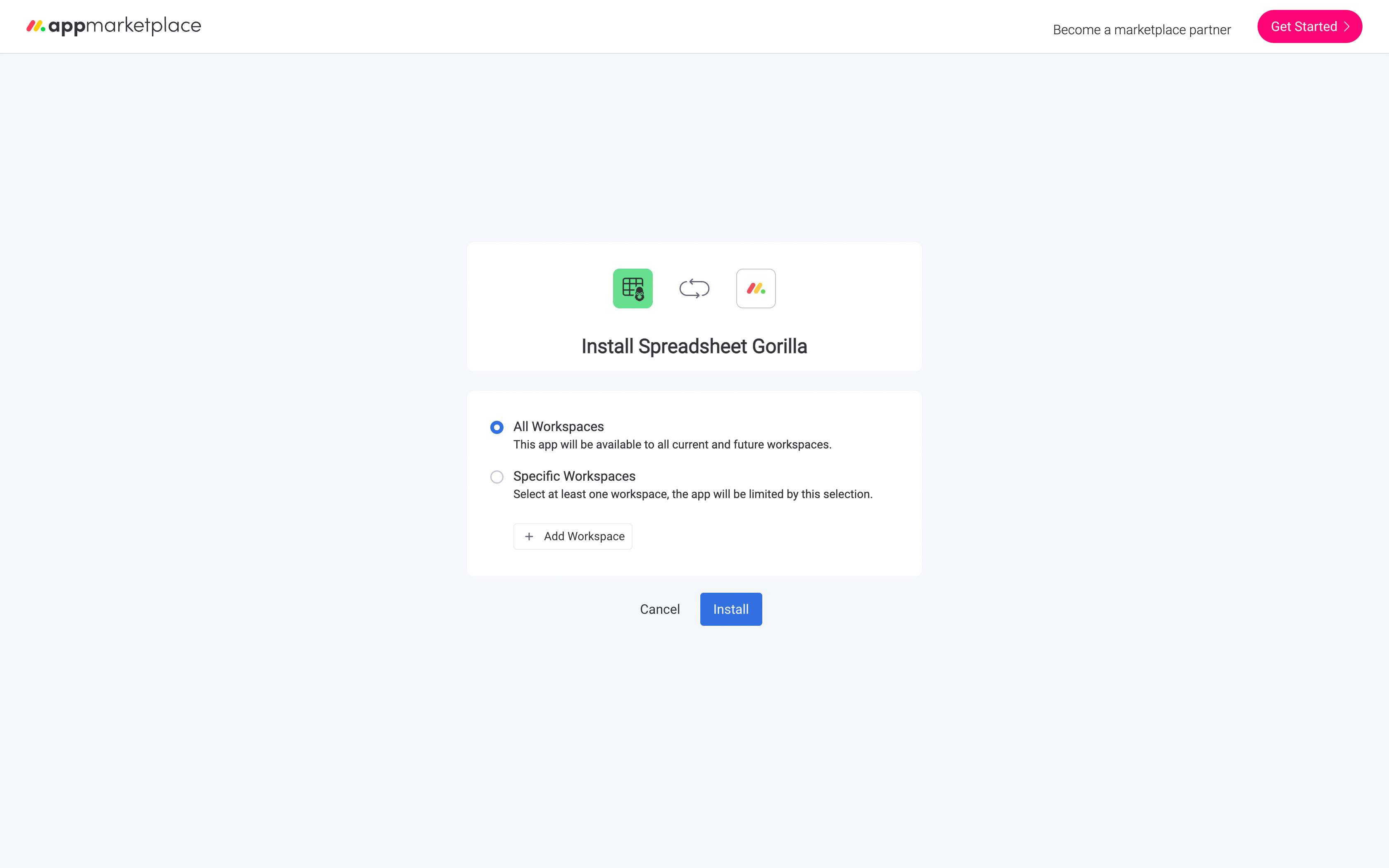
Task: Click the chevron arrow in Get Started
Action: click(1346, 26)
